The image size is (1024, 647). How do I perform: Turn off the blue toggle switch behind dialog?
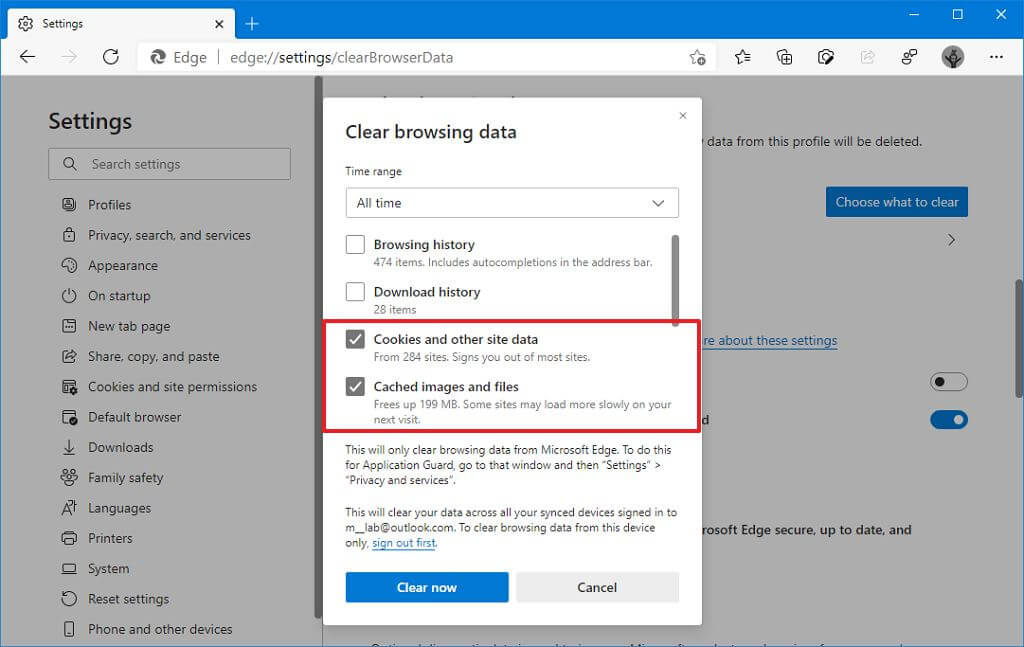948,419
